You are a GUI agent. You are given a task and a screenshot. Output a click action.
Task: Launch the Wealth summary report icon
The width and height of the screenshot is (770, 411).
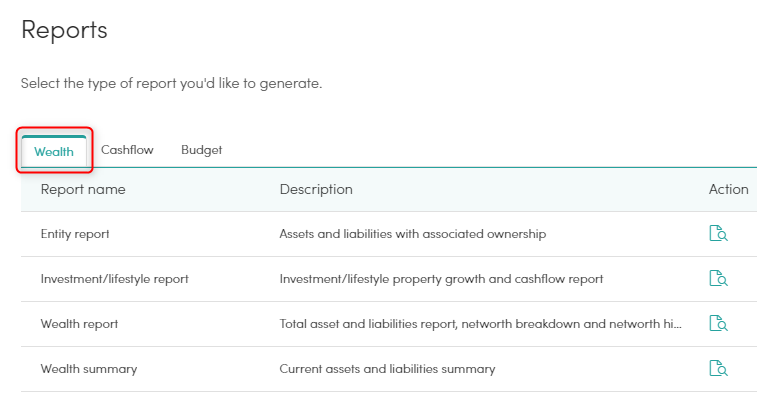click(x=718, y=368)
